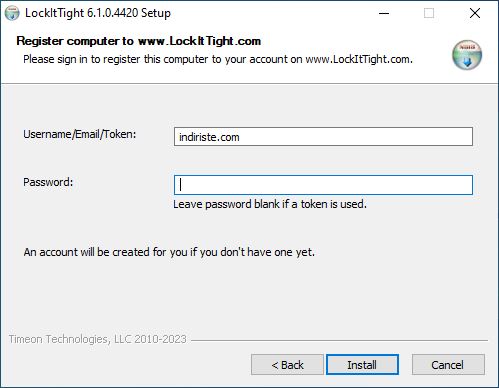499x388 pixels.
Task: Click the globe installer logo in the header
Action: coord(467,55)
